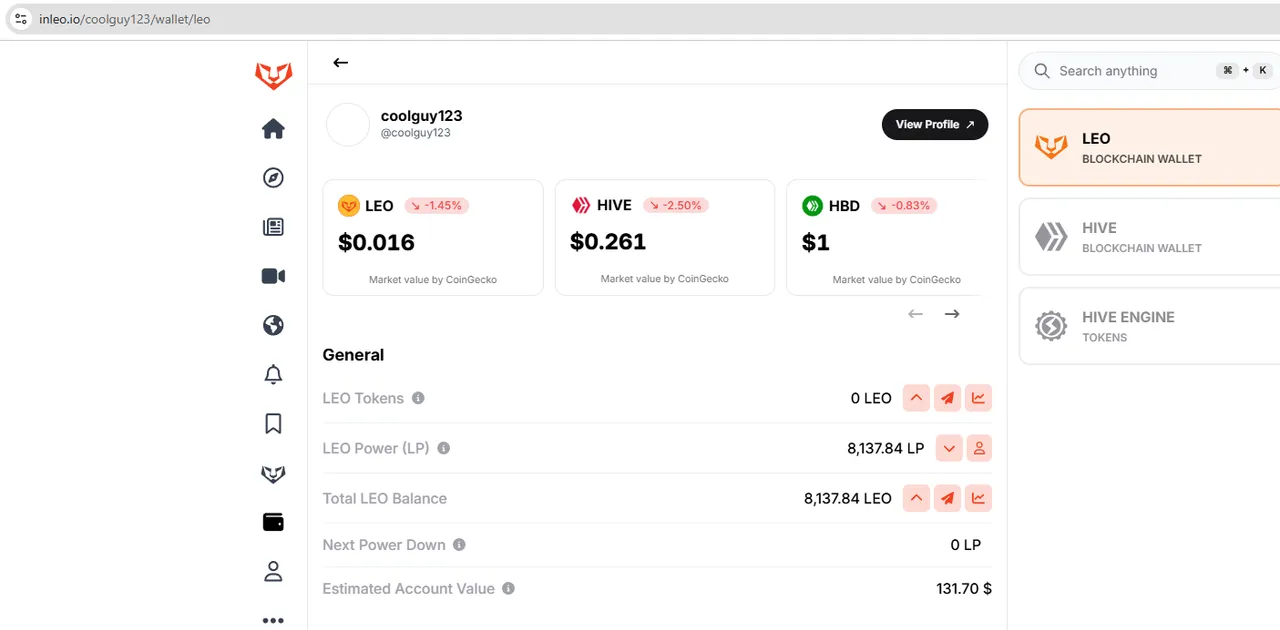Click the InLeo lion logo
1280x630 pixels.
coord(273,76)
